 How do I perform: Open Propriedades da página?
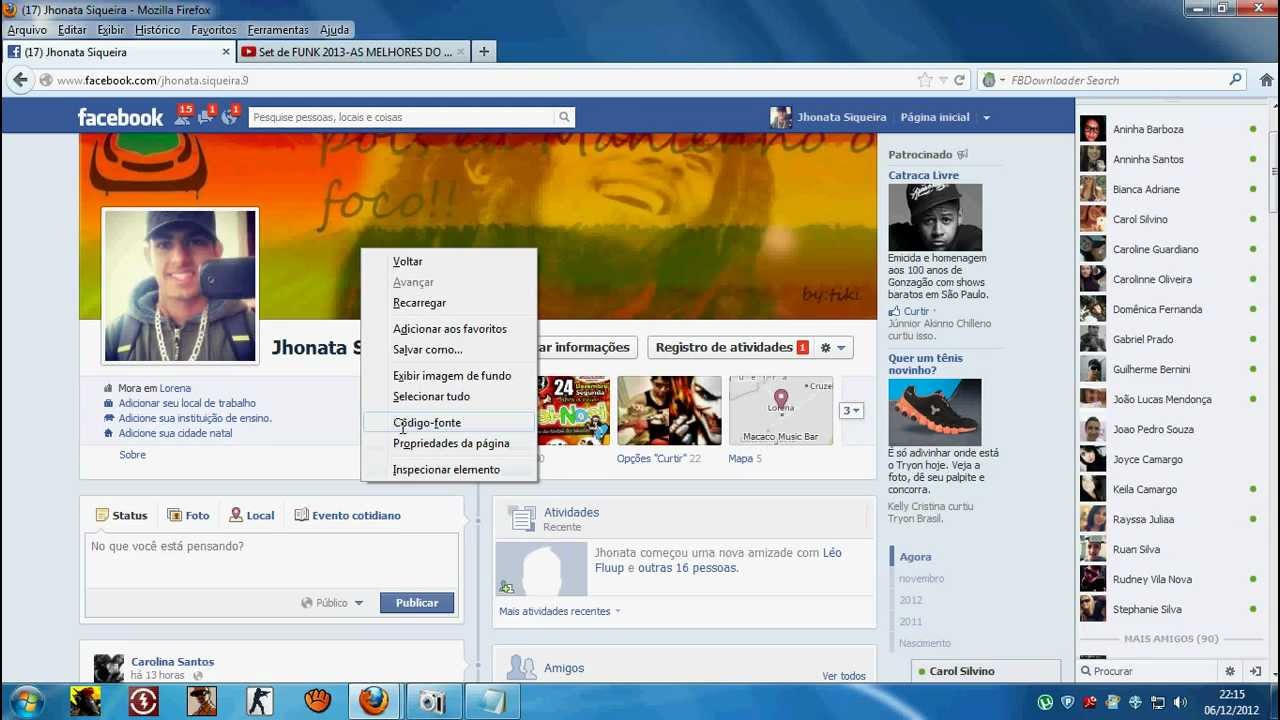tap(449, 444)
